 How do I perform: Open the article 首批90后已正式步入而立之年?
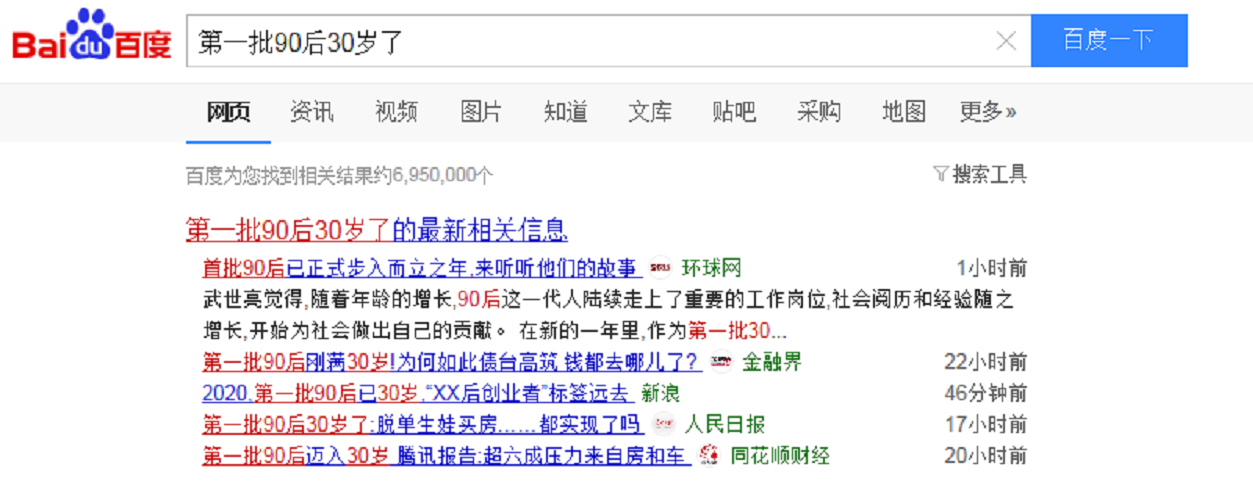422,268
